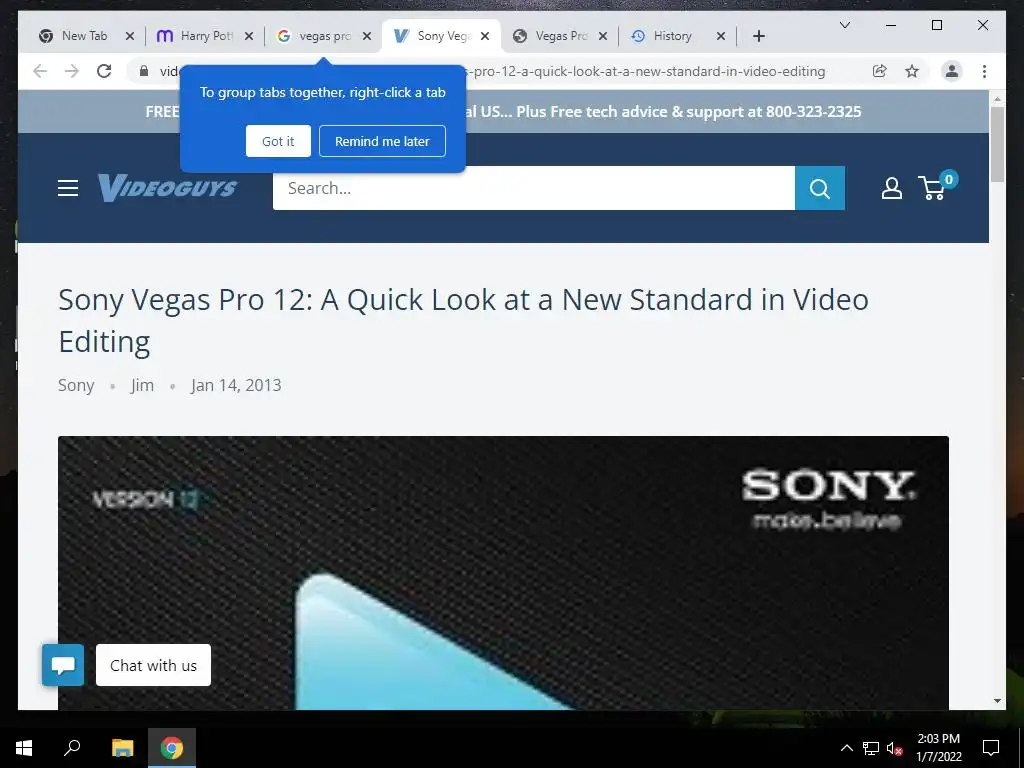Click the Jim author link

142,385
